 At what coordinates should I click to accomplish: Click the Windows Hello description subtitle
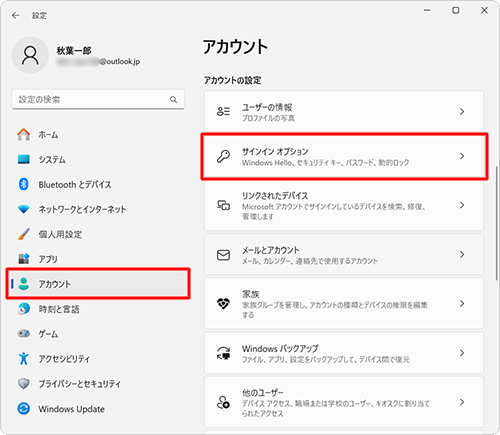[325, 163]
